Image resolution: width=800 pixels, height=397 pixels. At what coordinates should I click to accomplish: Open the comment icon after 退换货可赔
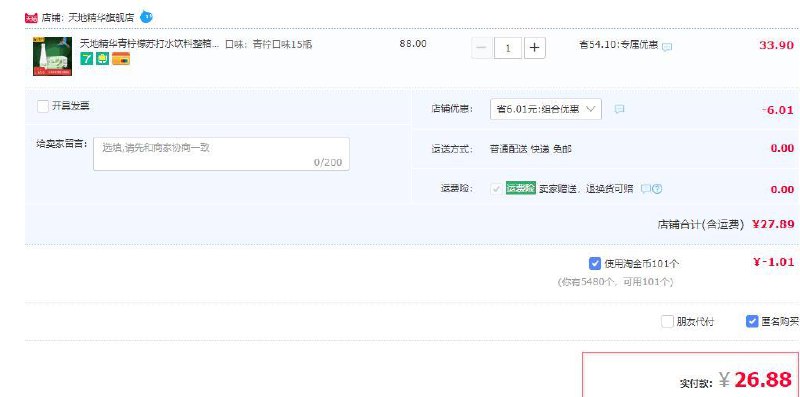tap(645, 189)
